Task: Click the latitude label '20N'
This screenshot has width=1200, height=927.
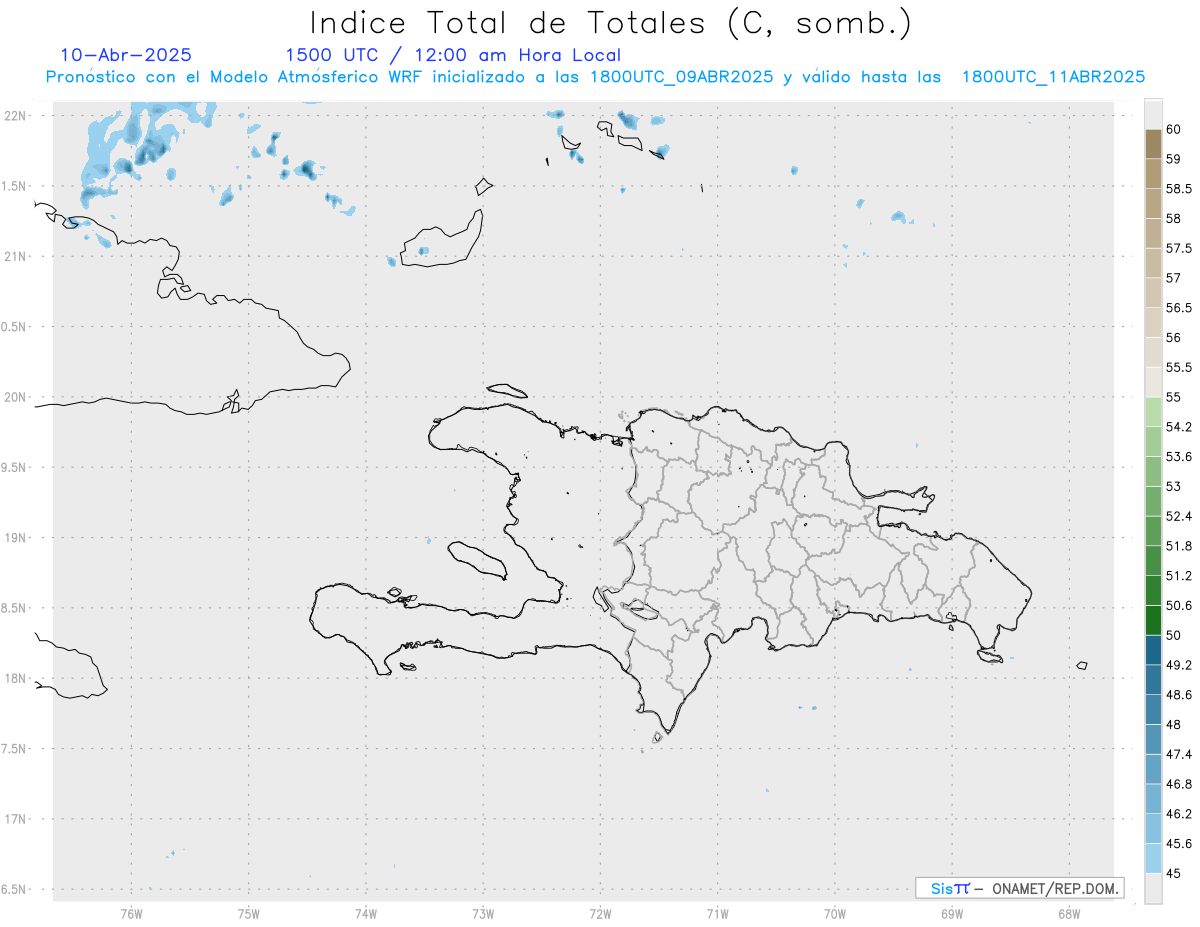Action: click(x=16, y=397)
